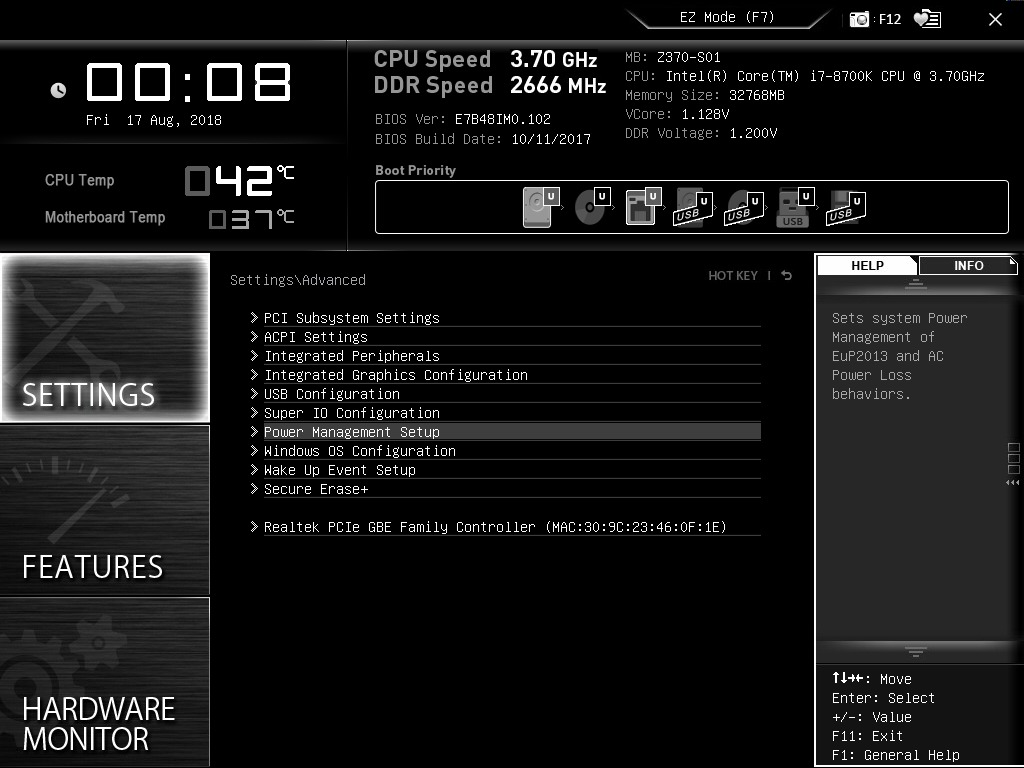This screenshot has width=1024, height=768.
Task: Switch to the HELP tab
Action: point(867,265)
